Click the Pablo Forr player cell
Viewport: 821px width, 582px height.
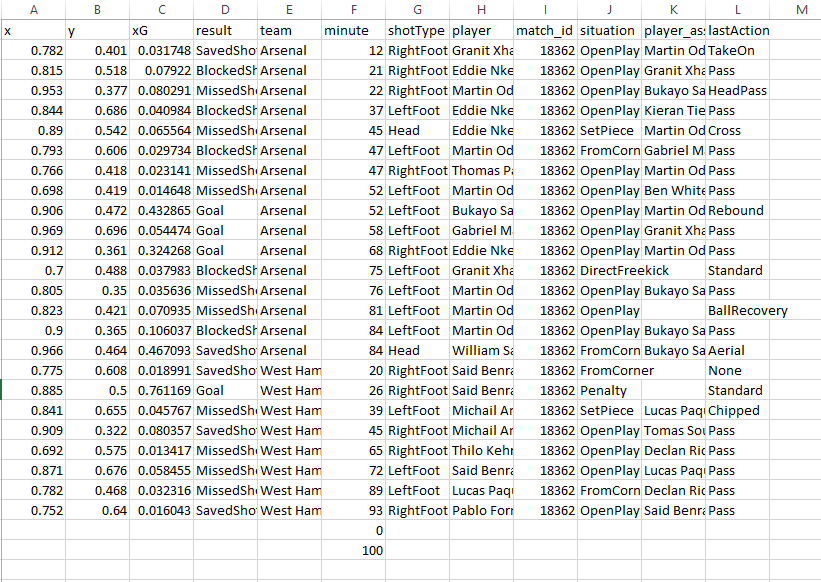click(481, 511)
